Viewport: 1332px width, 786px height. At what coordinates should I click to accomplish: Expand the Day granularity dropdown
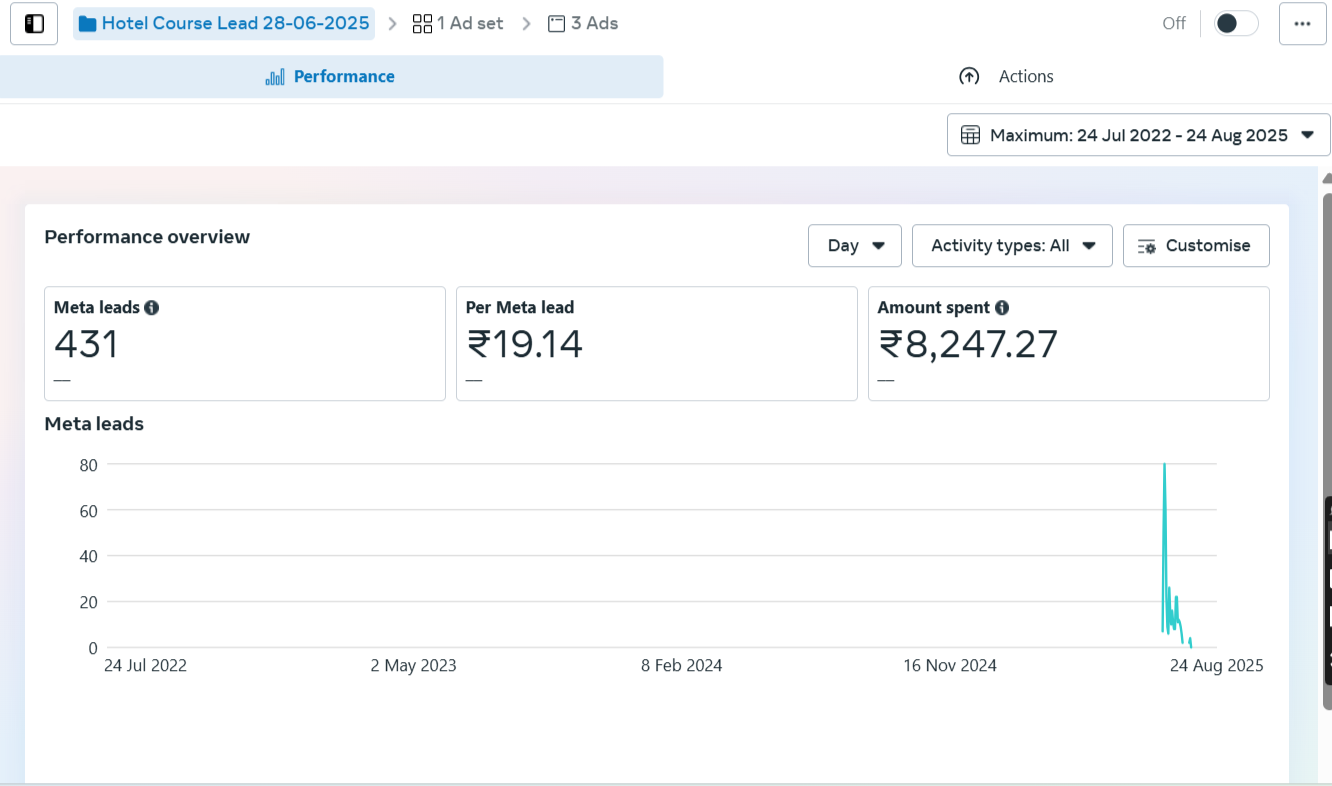click(x=855, y=246)
